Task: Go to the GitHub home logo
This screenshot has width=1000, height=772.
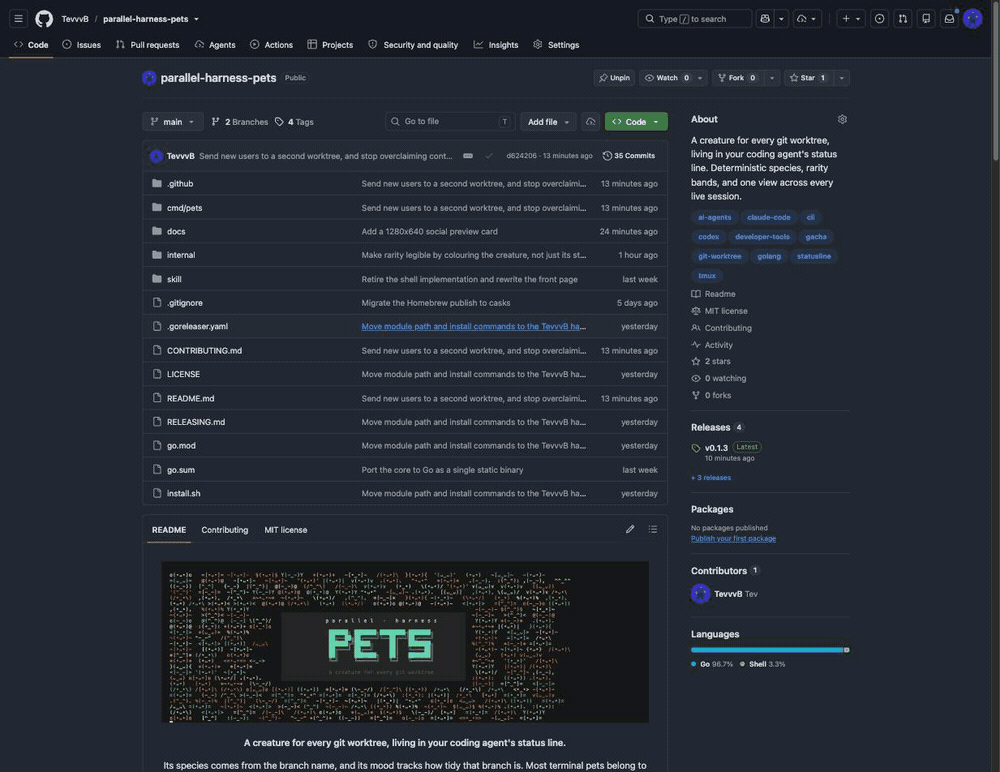Action: (x=44, y=19)
